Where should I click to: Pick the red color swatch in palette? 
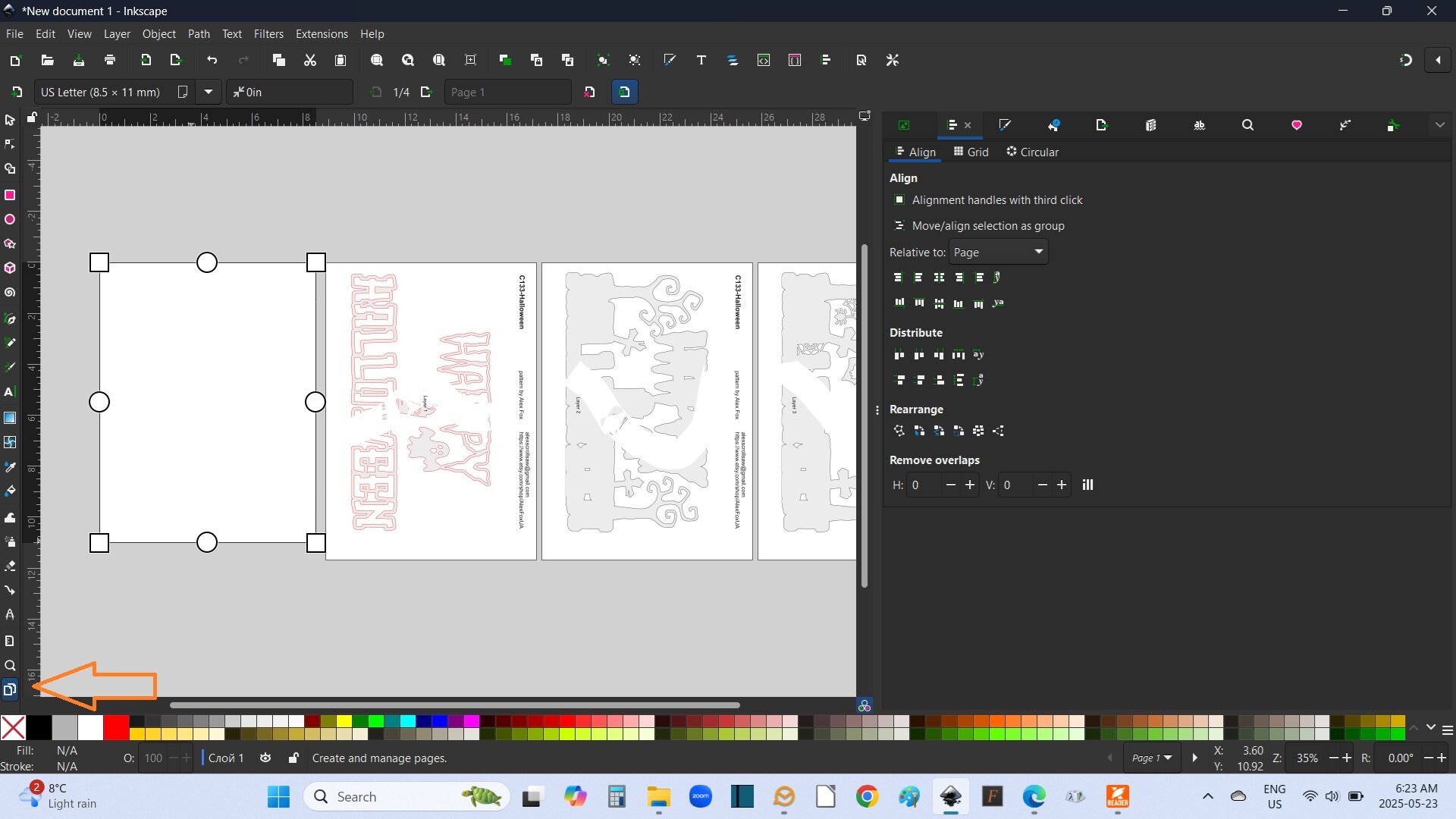[x=116, y=727]
